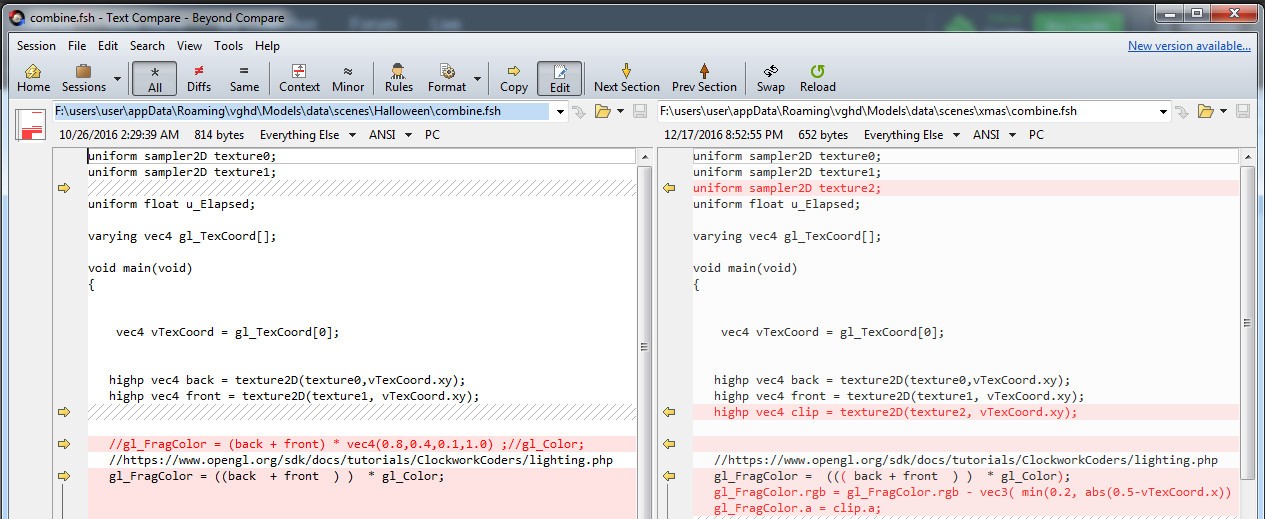
Task: Open the Sessions briefcase icon
Action: (x=84, y=71)
